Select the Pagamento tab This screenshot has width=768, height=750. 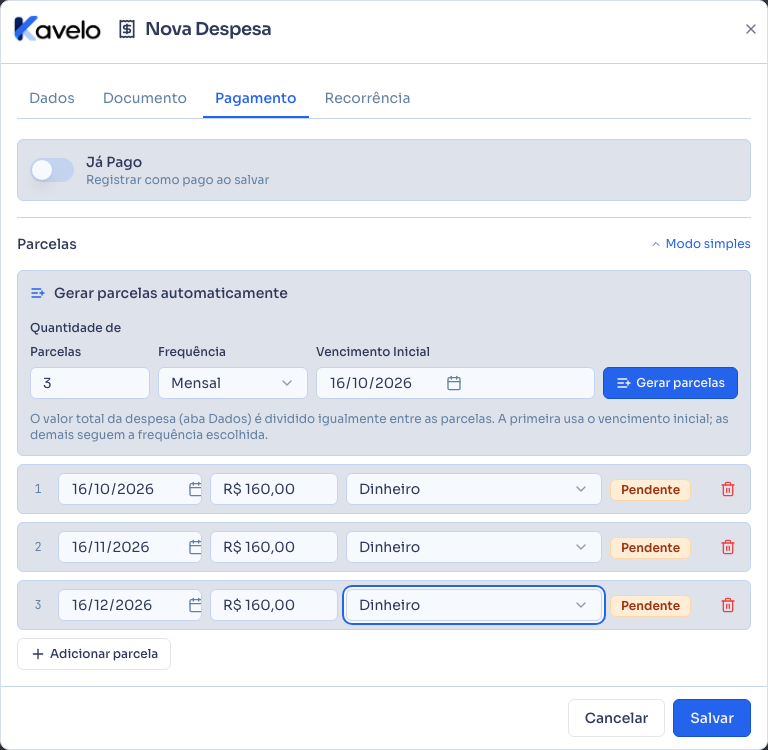(256, 98)
